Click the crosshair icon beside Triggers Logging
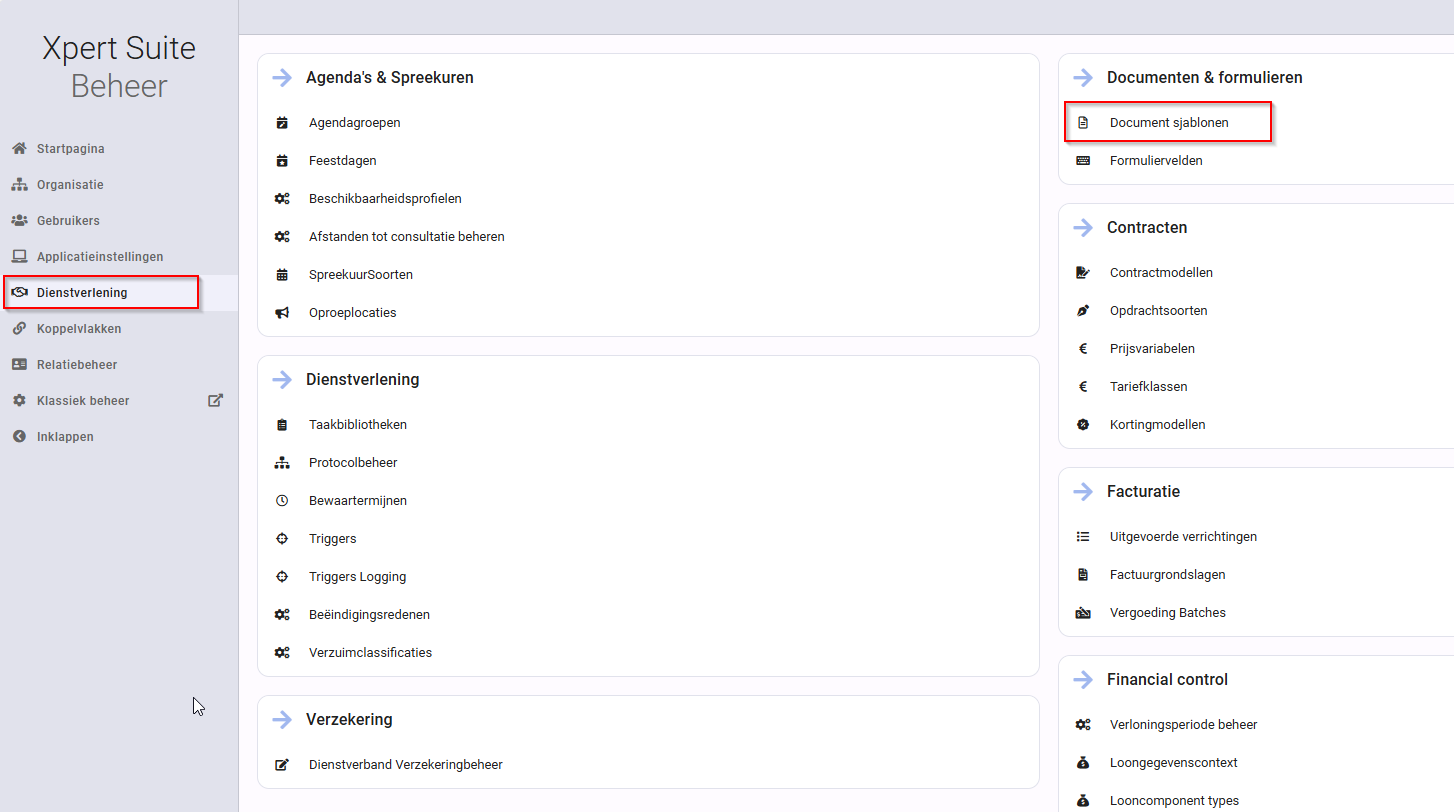Screen dimensions: 1454x812 [282, 576]
